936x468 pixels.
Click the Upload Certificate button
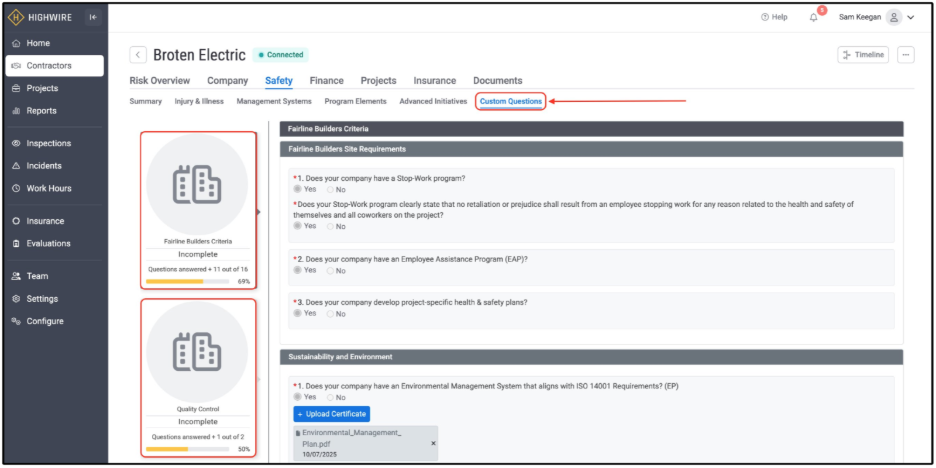(332, 414)
